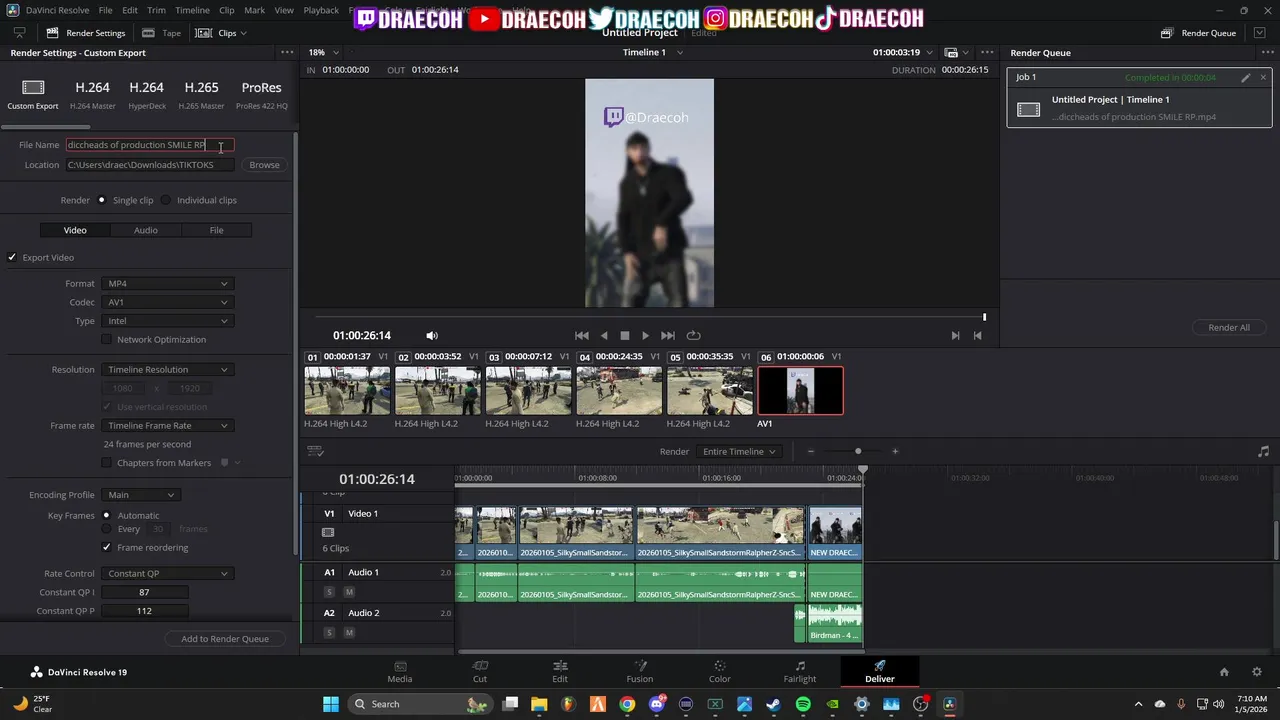
Task: Open Encoding Profile Main dropdown
Action: (141, 495)
